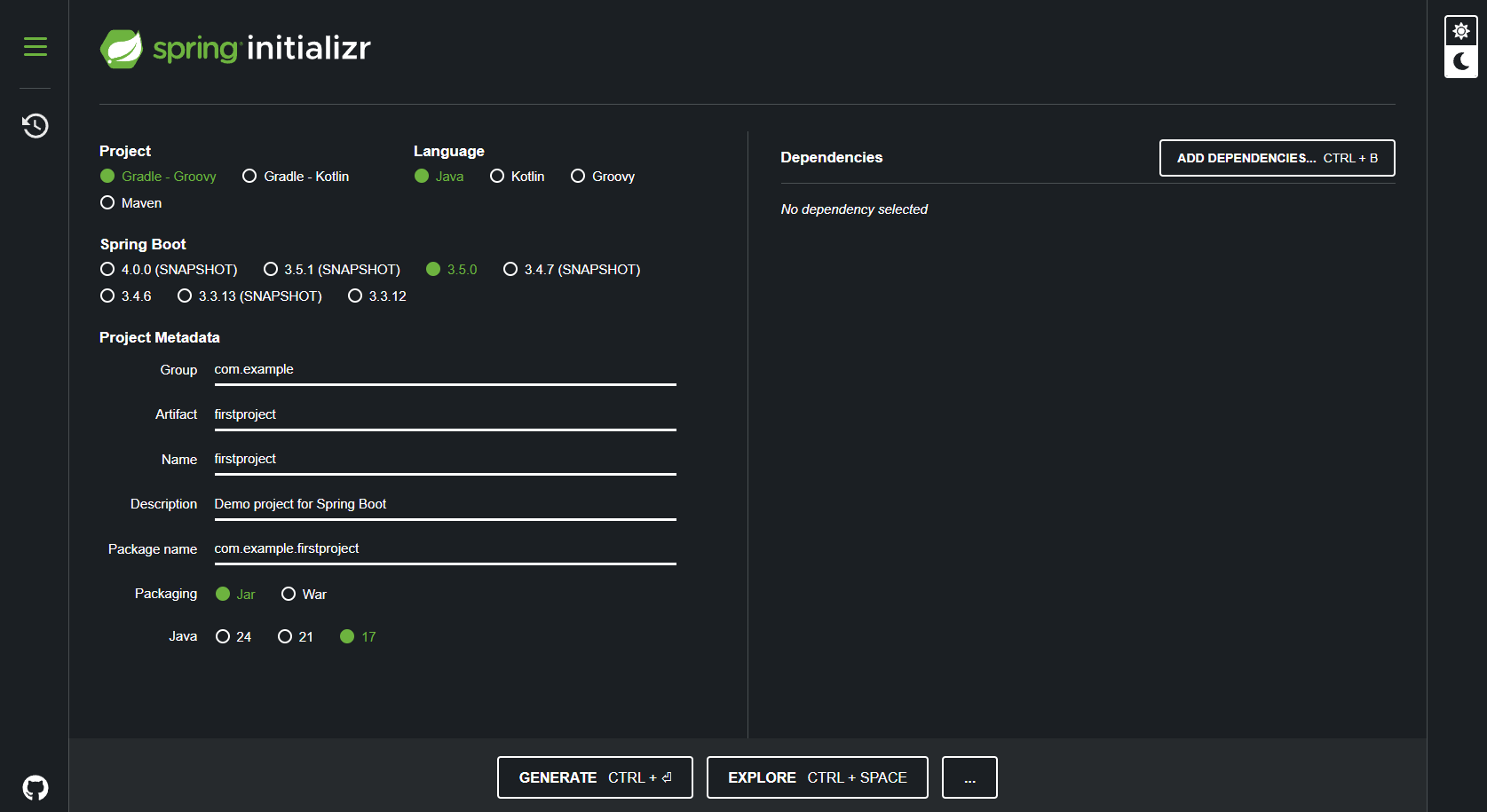Click the Group input field
This screenshot has width=1487, height=812.
(445, 370)
